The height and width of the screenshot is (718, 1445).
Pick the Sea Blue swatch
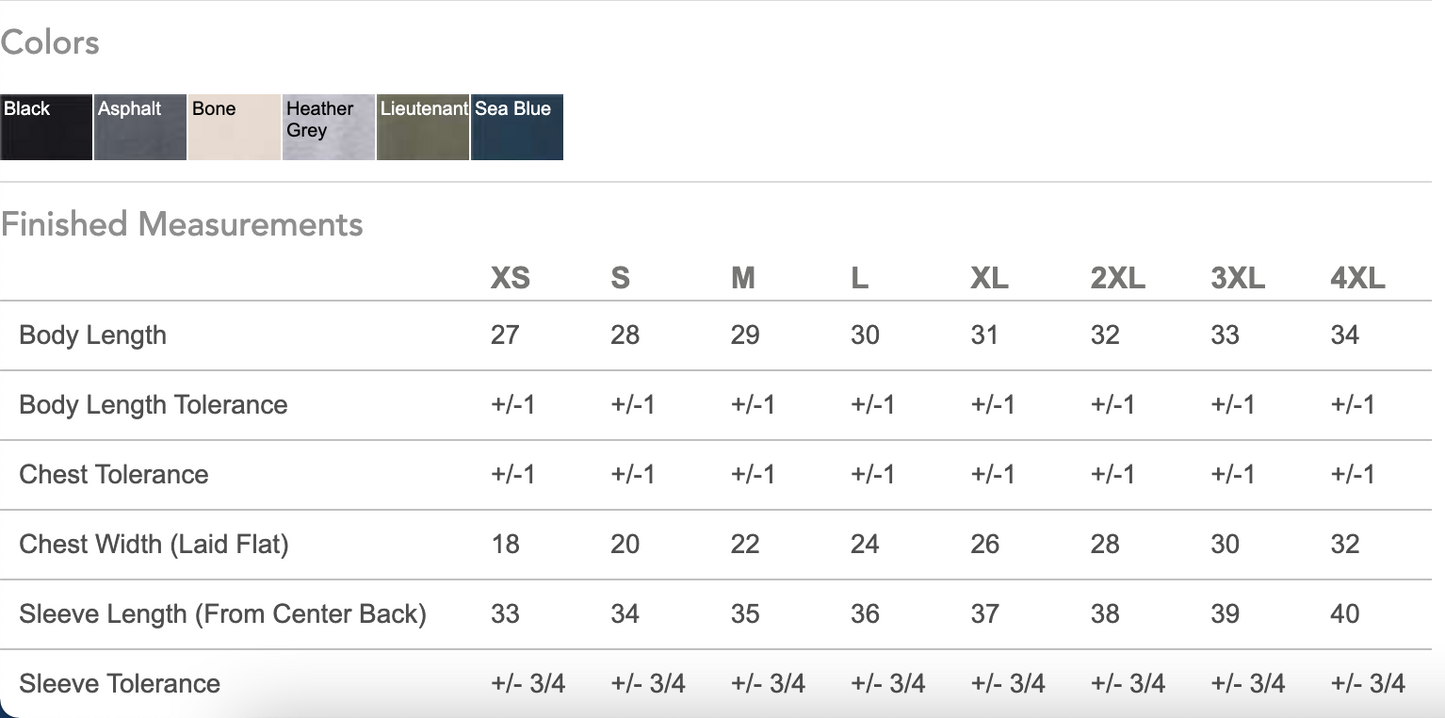coord(516,127)
